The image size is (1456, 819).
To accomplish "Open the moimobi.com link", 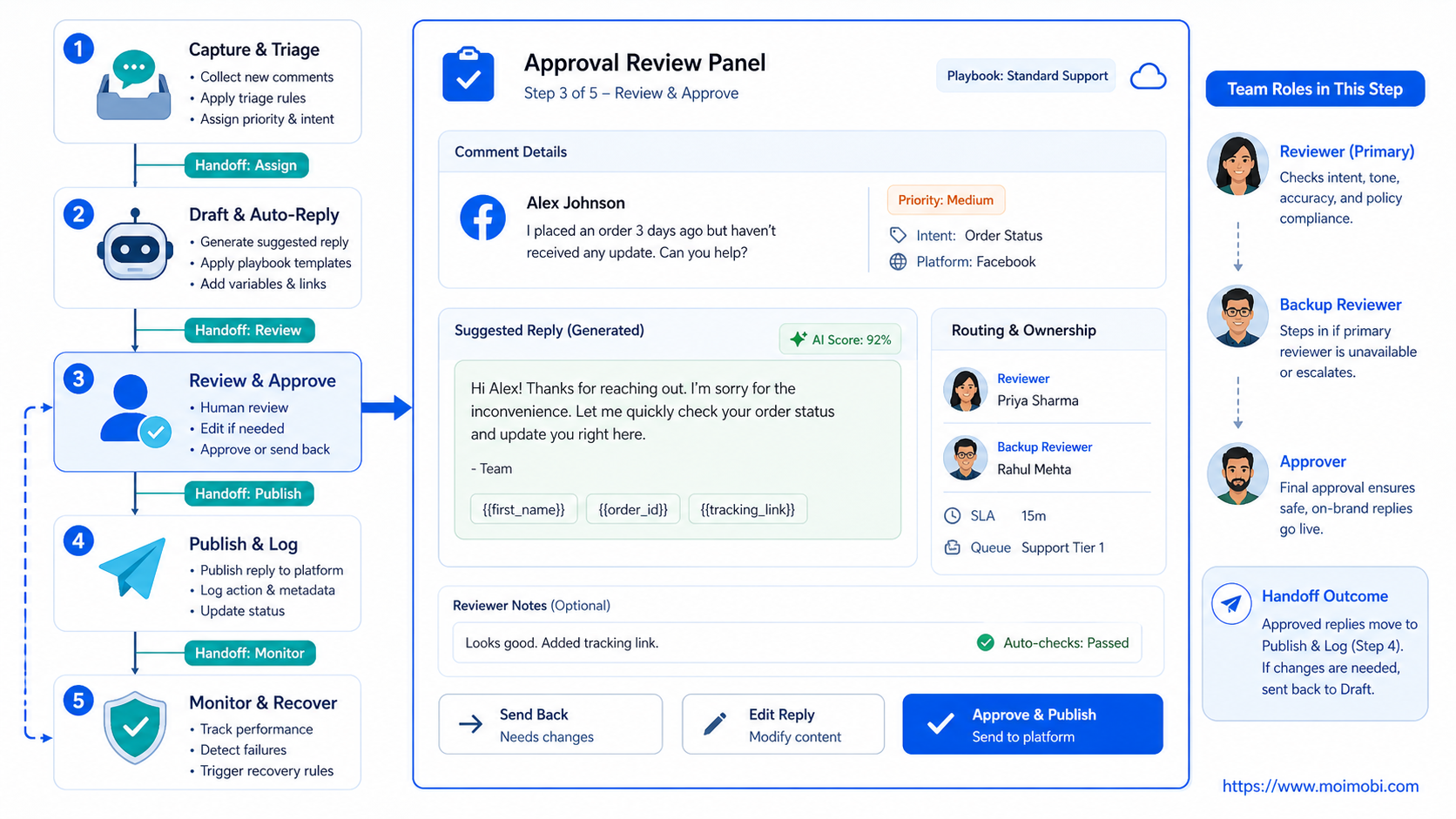I will (x=1320, y=786).
